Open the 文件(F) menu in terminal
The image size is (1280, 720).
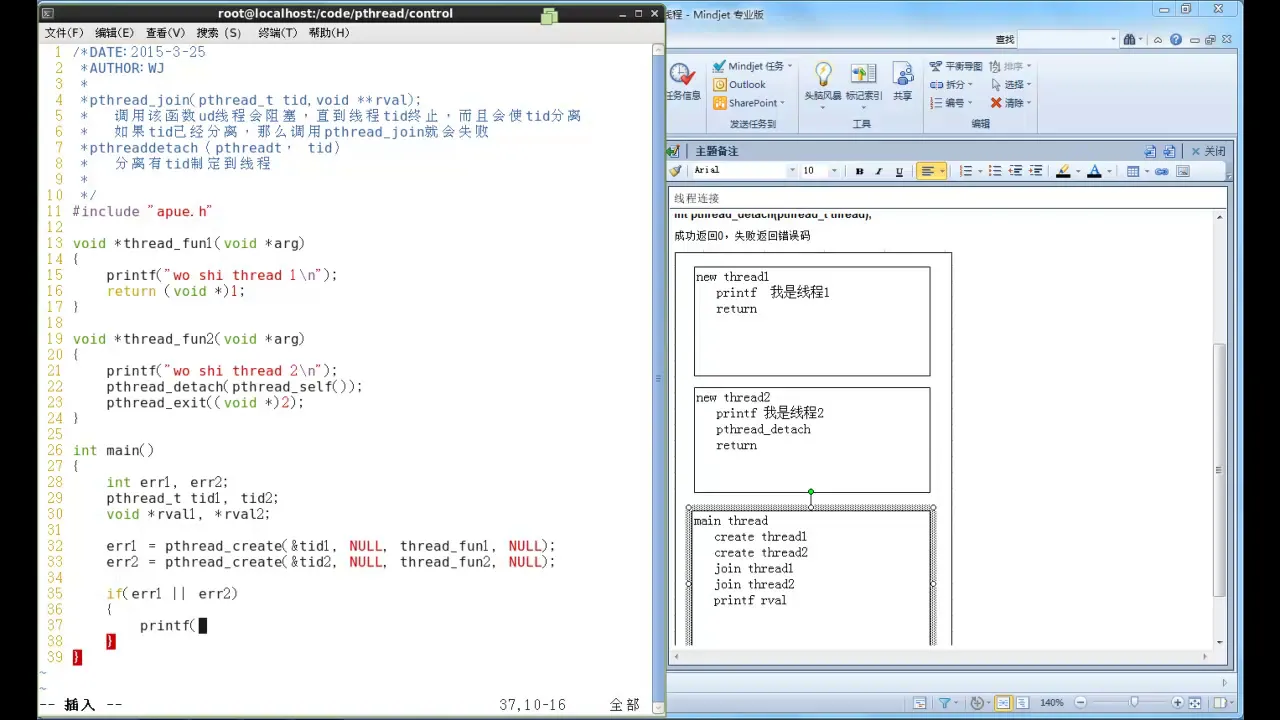coord(64,33)
